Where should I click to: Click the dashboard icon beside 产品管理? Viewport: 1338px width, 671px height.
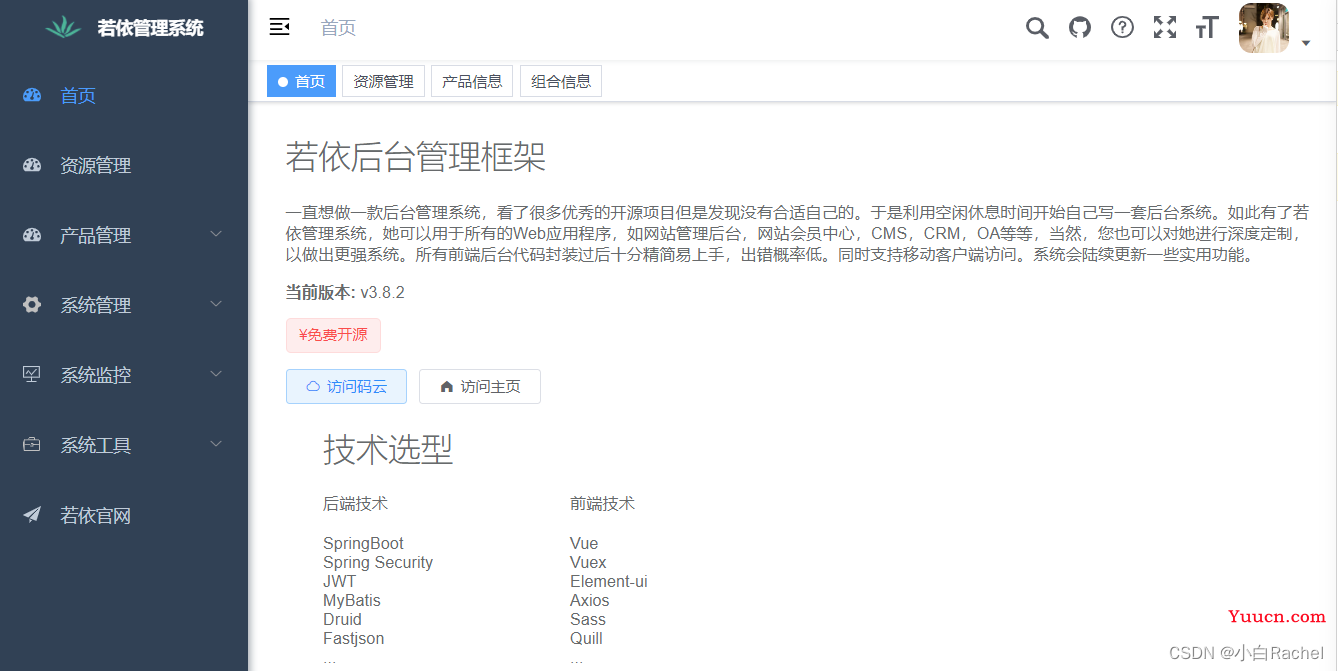point(32,236)
